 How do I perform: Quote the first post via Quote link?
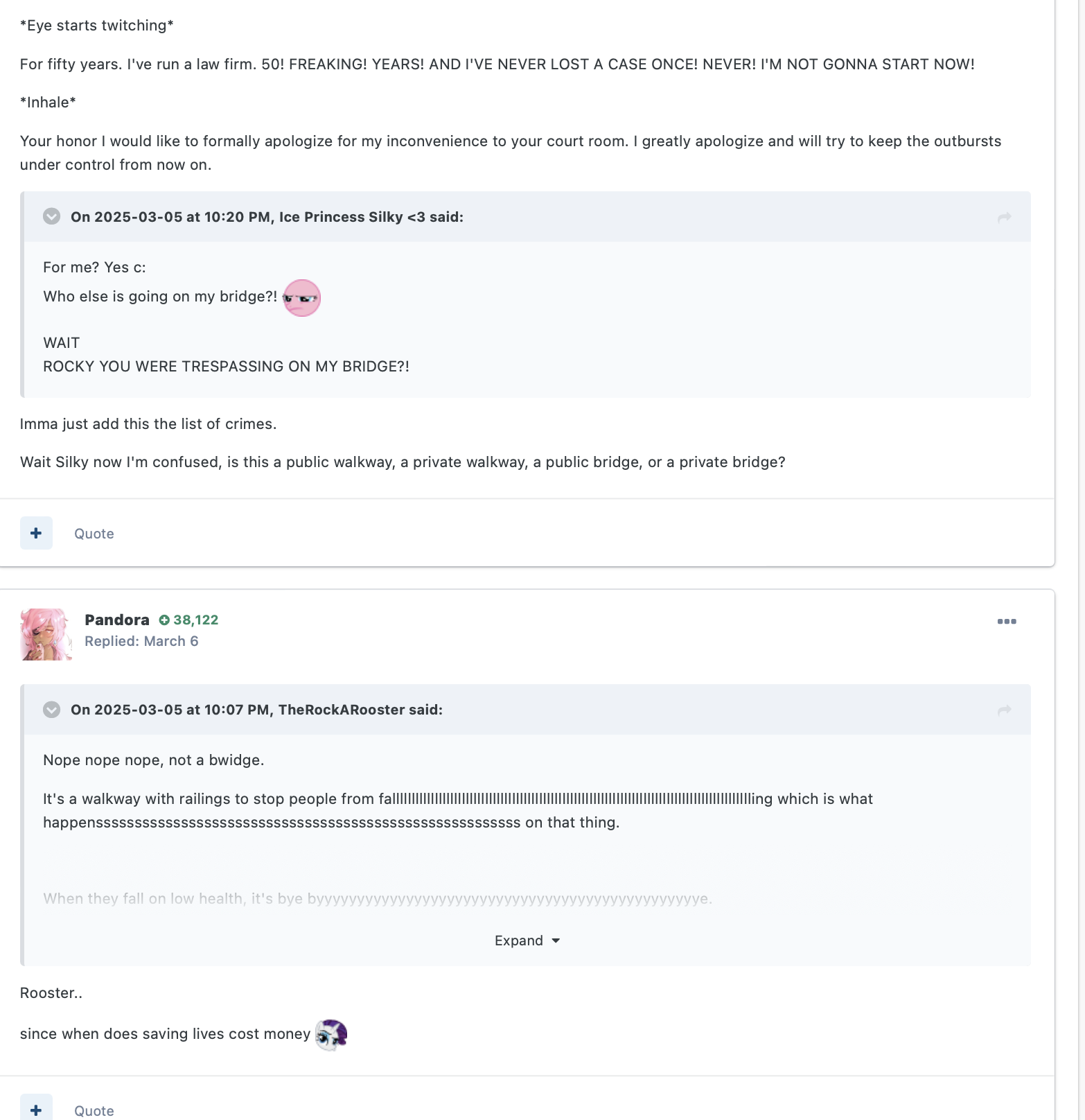[94, 534]
